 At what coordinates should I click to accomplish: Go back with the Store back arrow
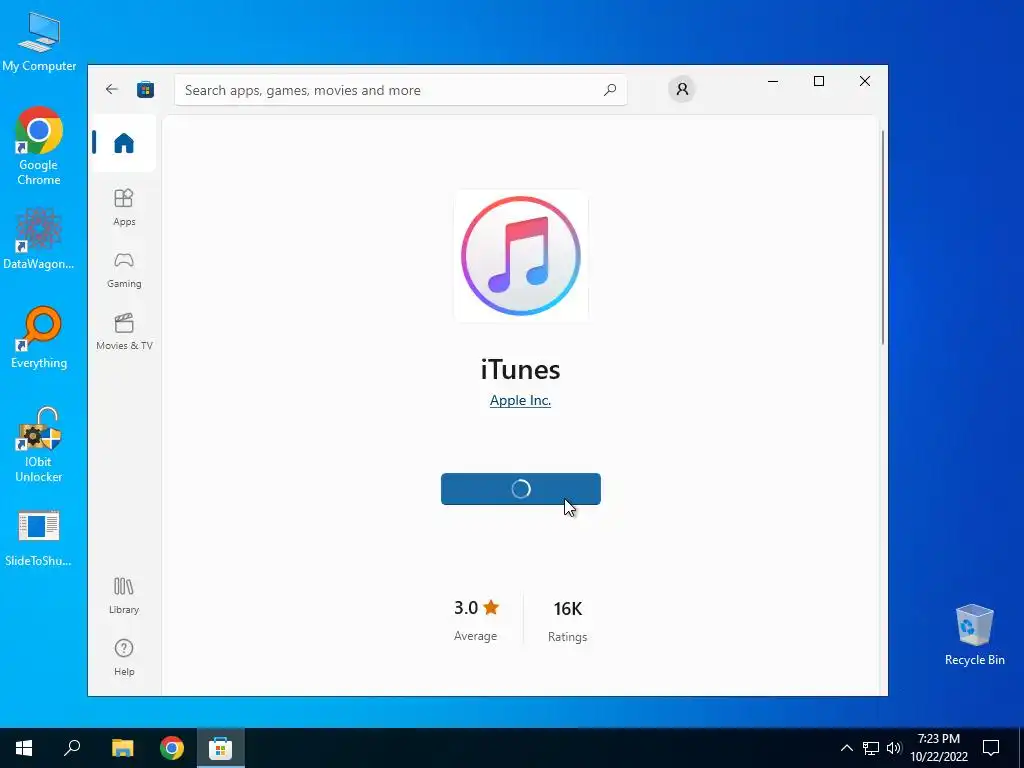tap(112, 89)
